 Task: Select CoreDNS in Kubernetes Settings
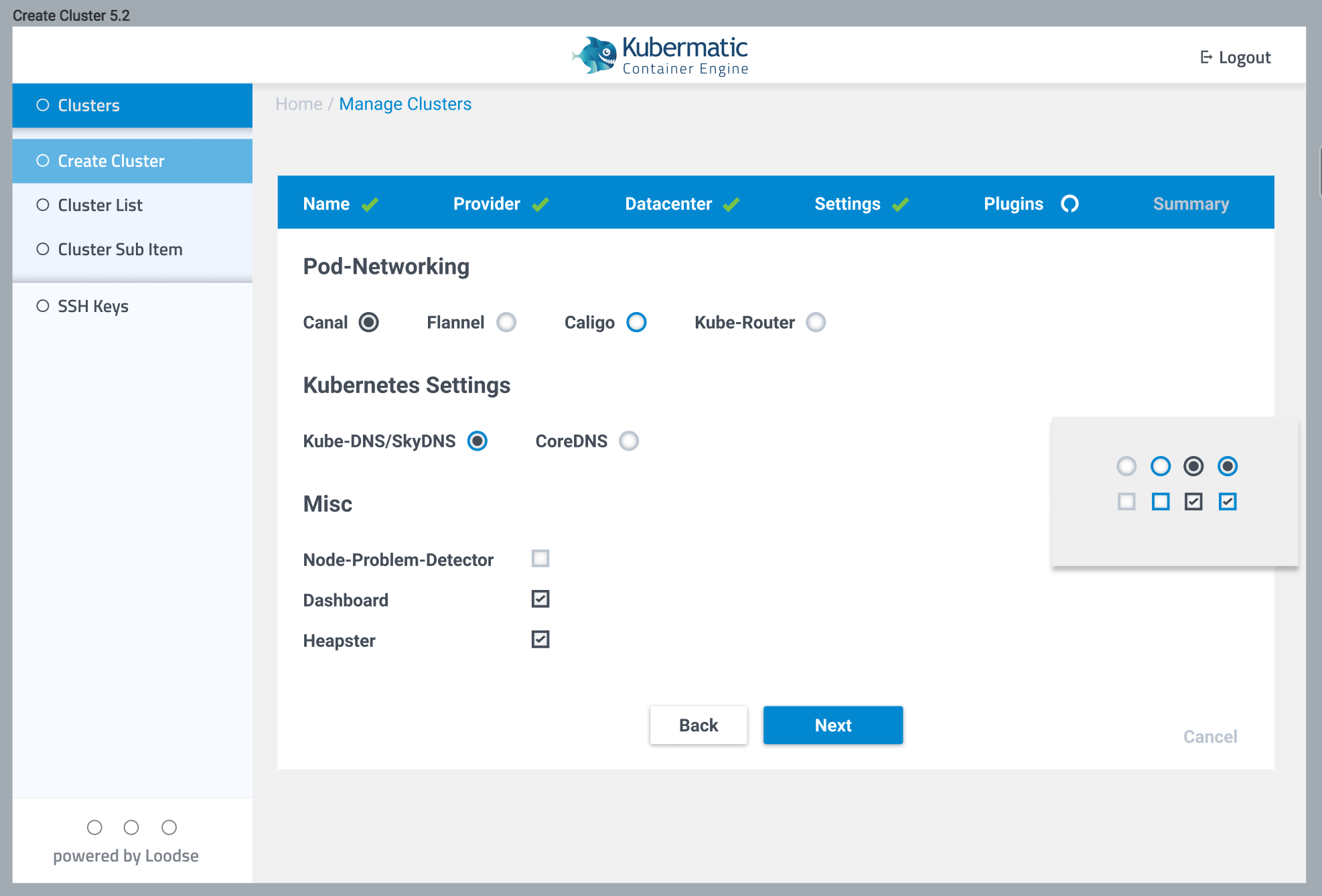(628, 441)
